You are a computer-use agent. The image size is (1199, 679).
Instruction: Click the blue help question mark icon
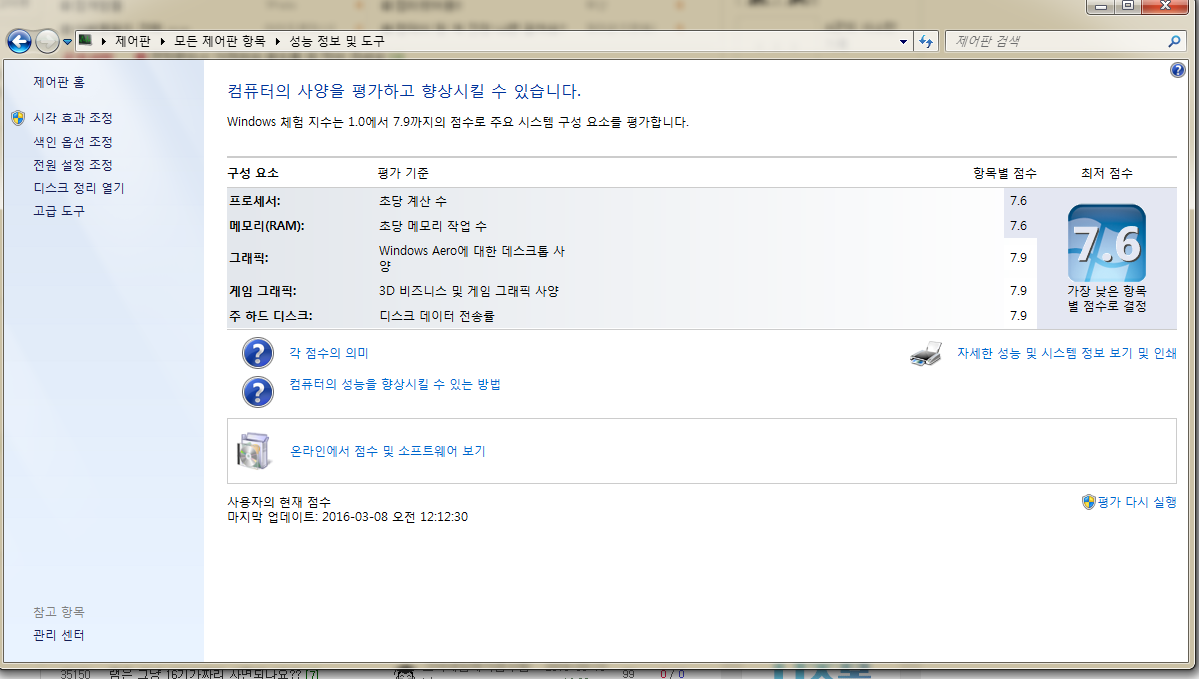[x=1177, y=70]
